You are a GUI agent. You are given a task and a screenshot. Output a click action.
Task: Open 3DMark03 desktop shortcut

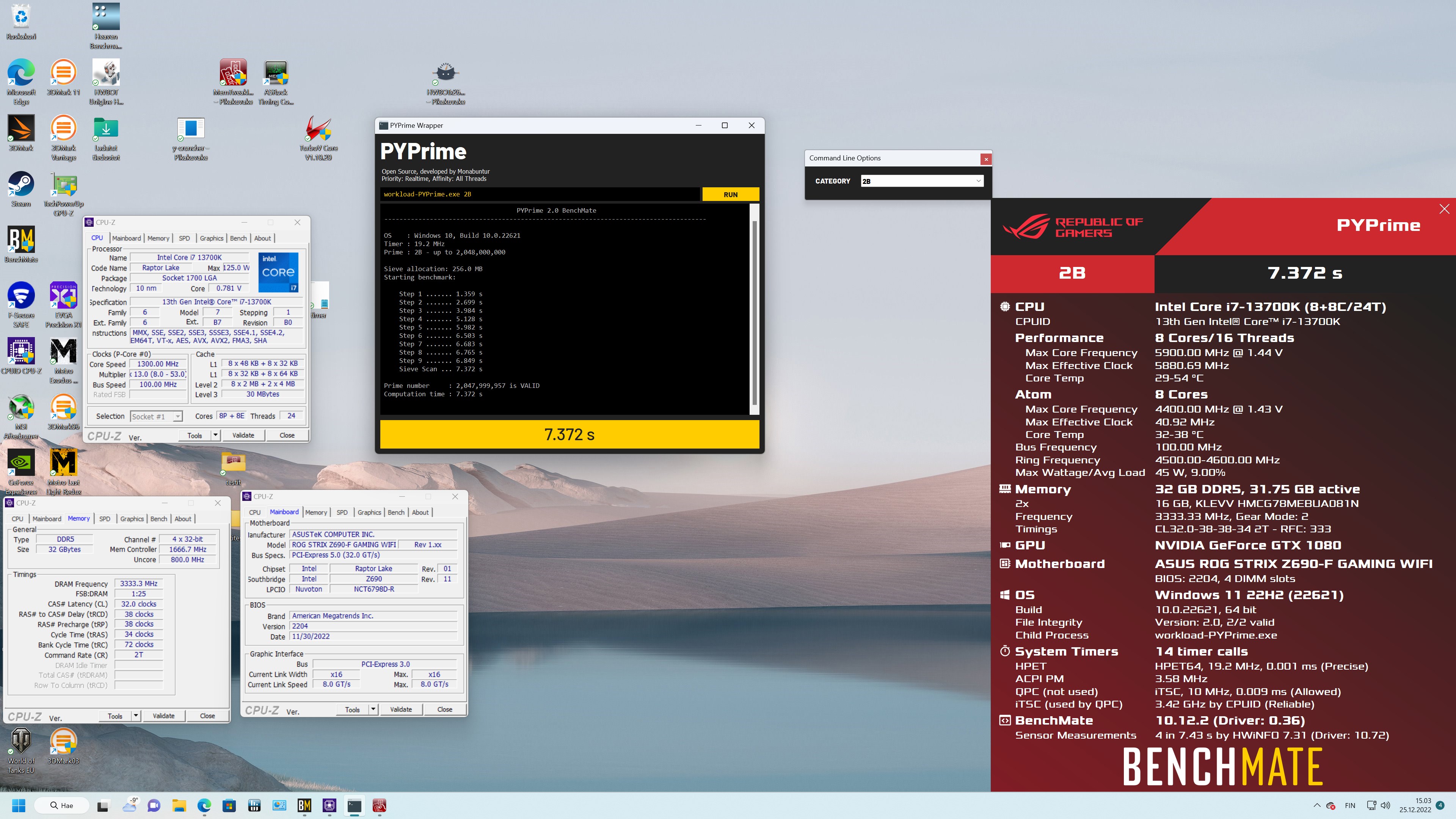pos(63,745)
